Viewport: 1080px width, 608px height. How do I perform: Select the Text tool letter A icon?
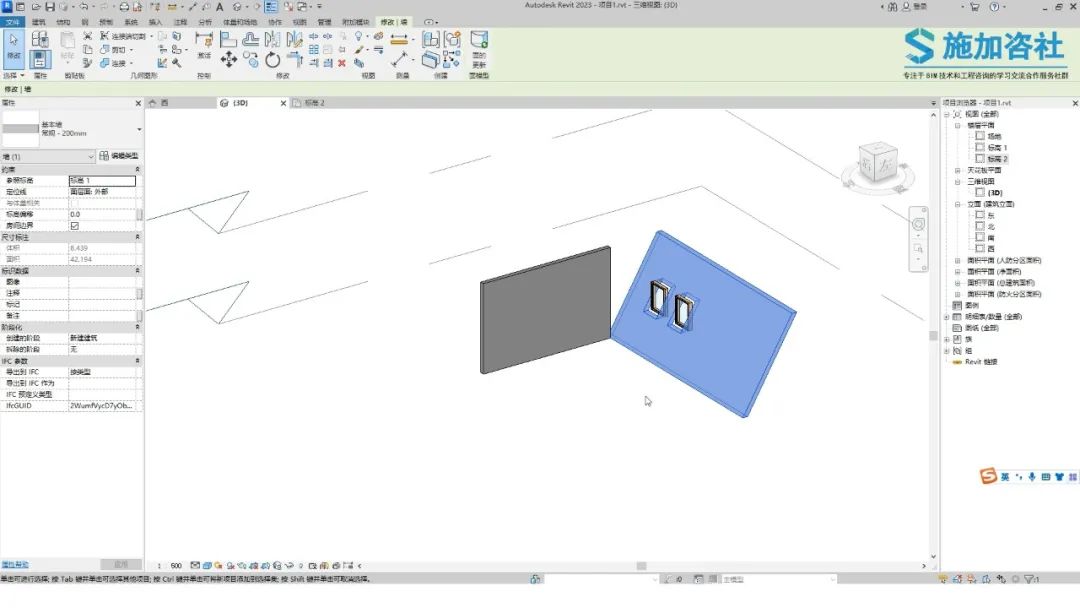pyautogui.click(x=220, y=7)
